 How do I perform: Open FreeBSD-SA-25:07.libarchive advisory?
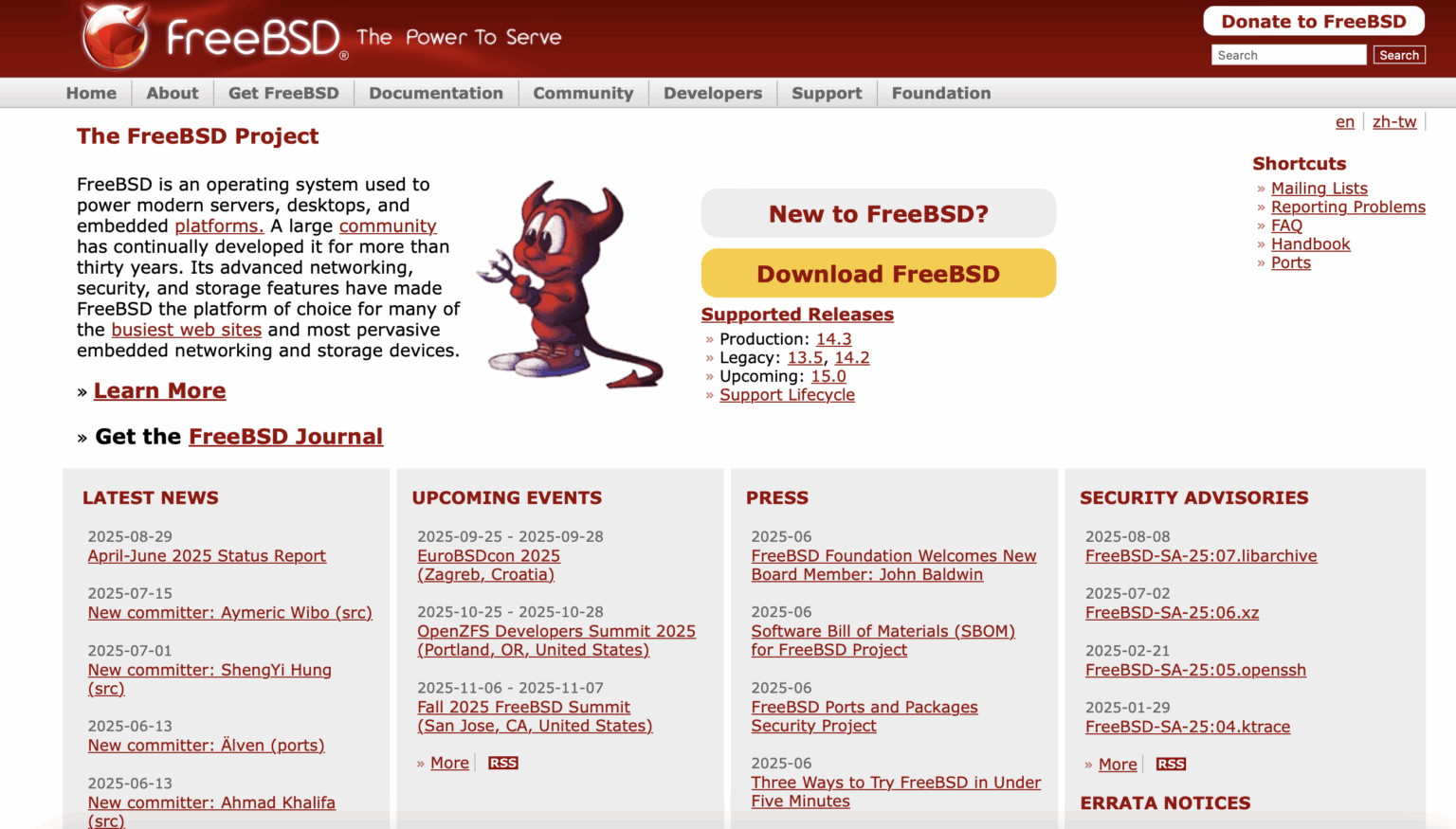pos(1201,556)
